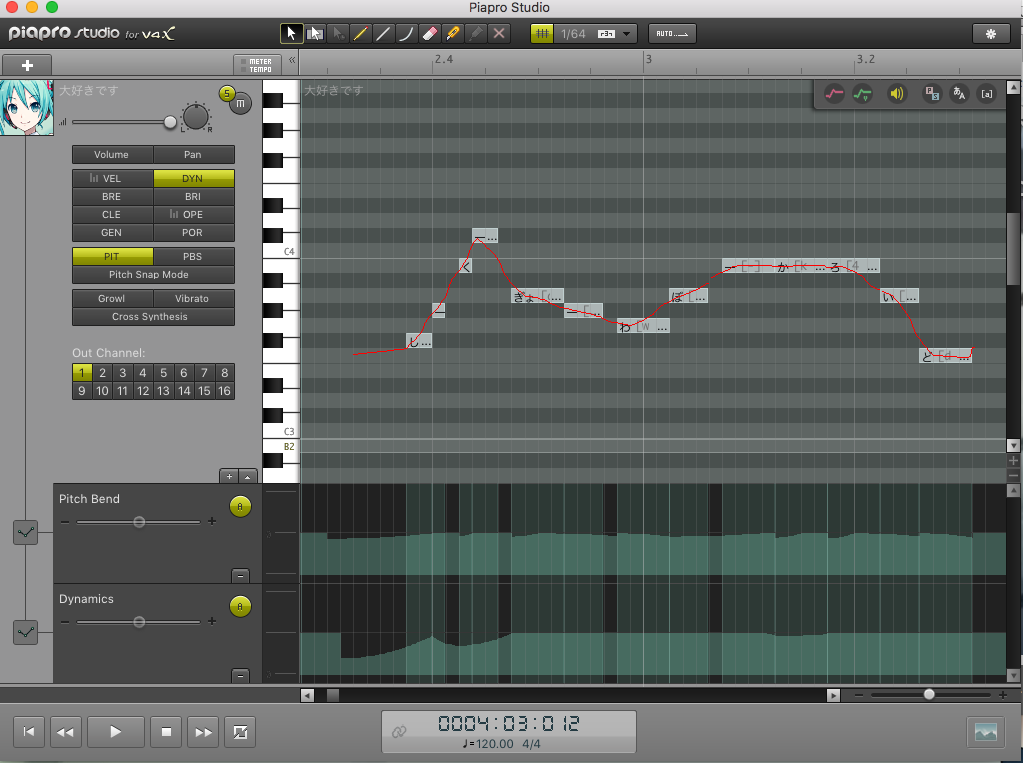Select output channel 1
Image resolution: width=1023 pixels, height=763 pixels.
click(x=82, y=373)
